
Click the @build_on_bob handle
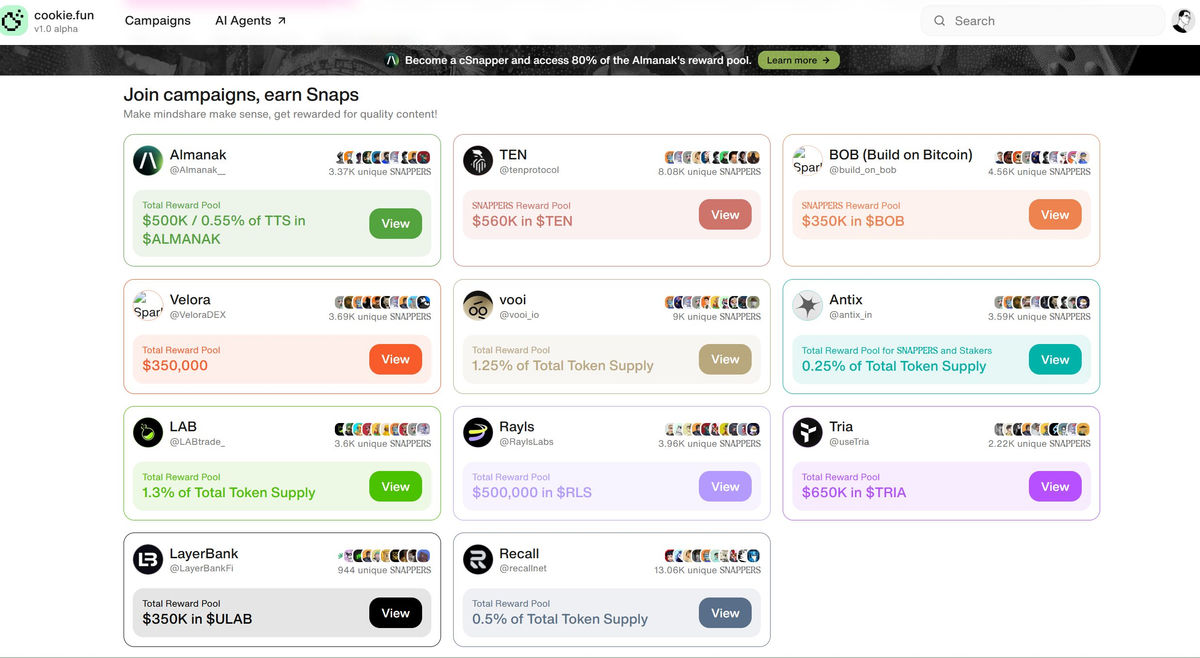tap(862, 171)
